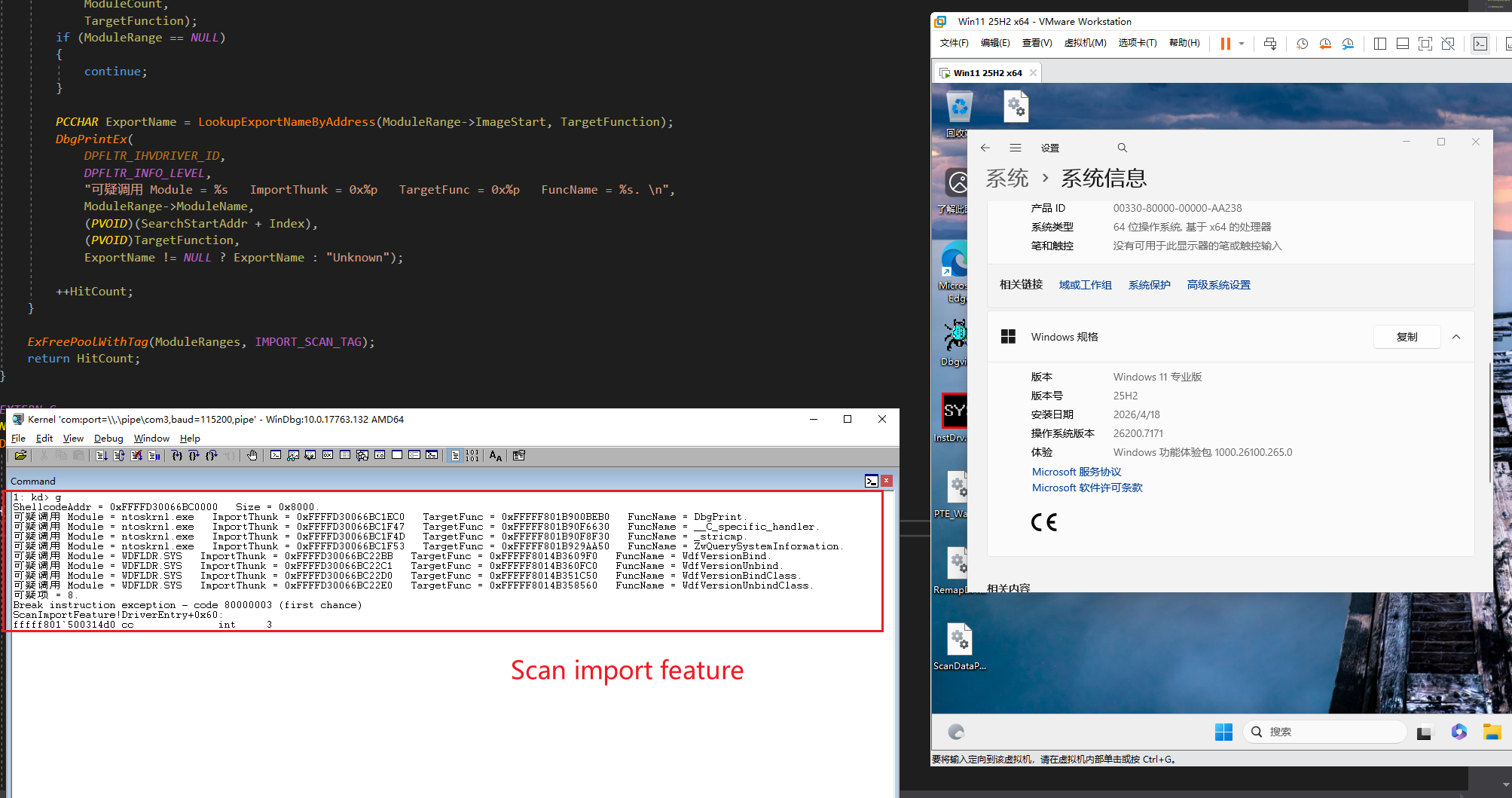Open the hamburger navigation menu in Settings
The height and width of the screenshot is (798, 1512).
pos(1016,148)
